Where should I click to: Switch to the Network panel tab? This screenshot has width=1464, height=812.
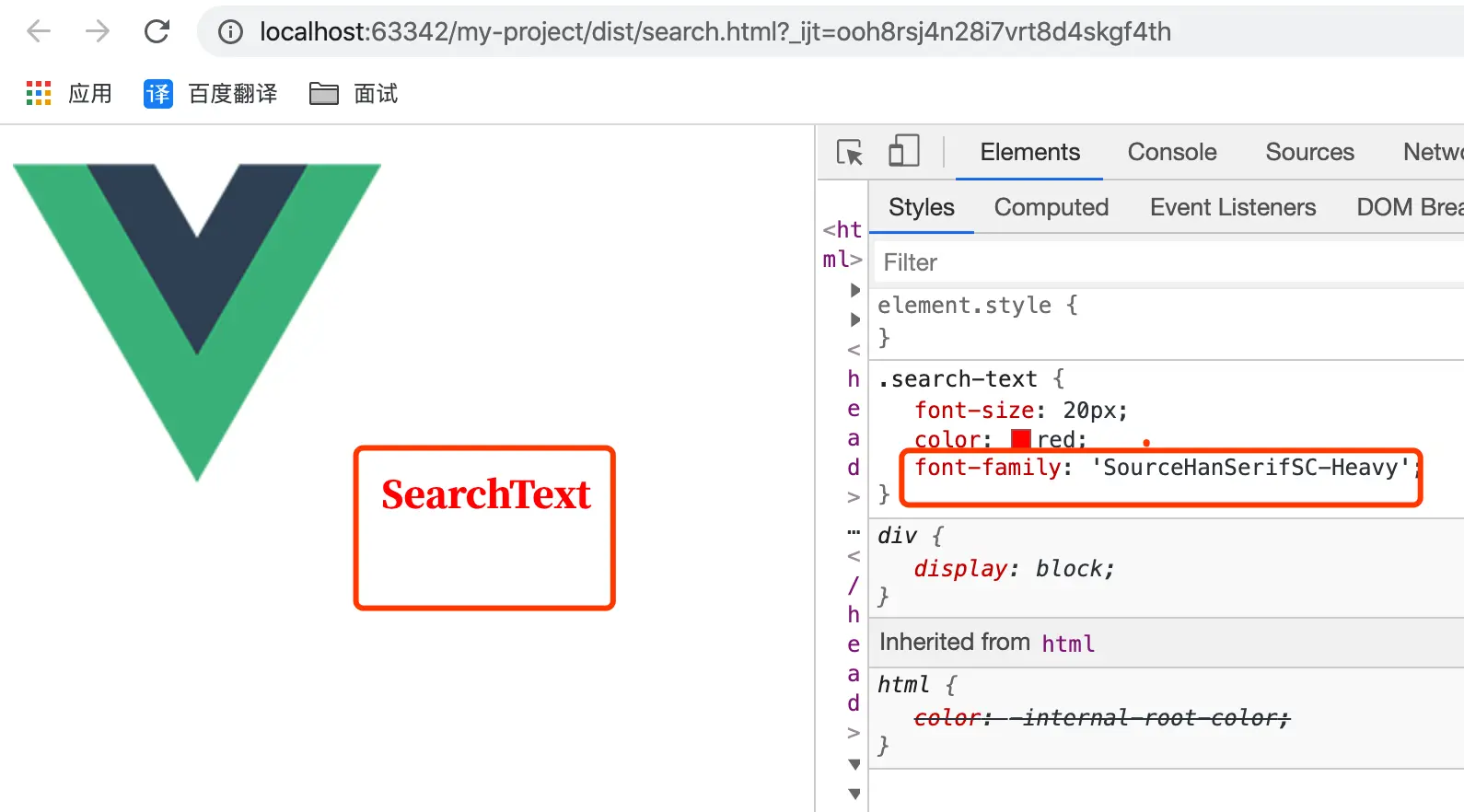[x=1433, y=152]
